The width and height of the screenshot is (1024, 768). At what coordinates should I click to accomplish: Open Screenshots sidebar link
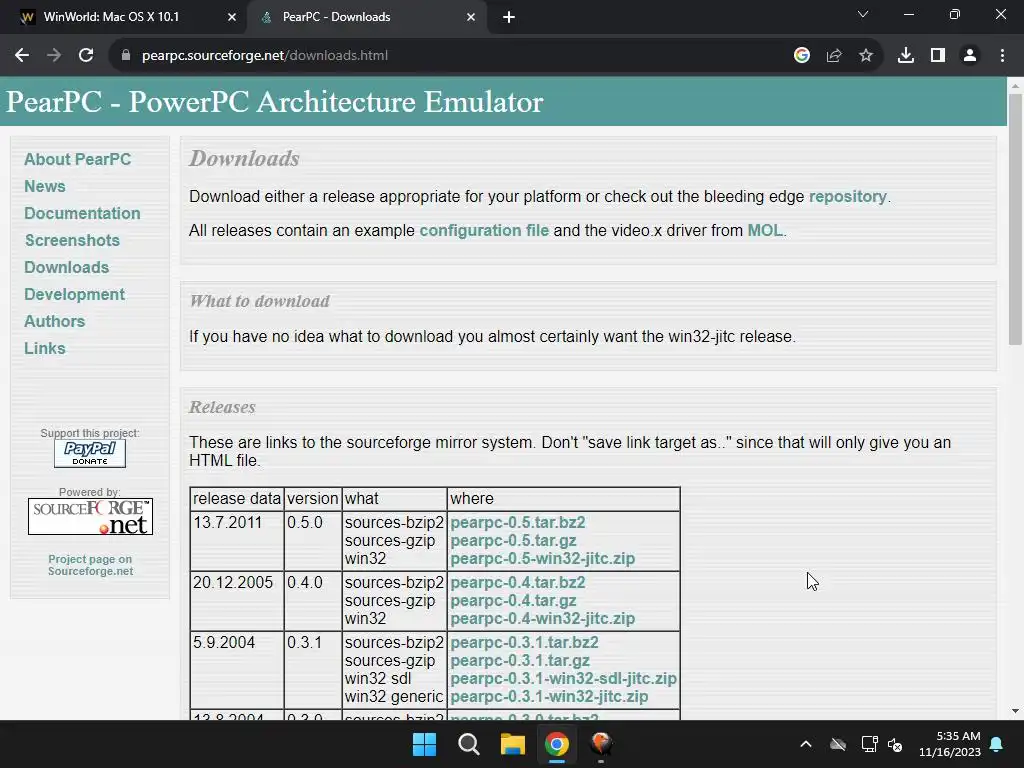(x=72, y=240)
